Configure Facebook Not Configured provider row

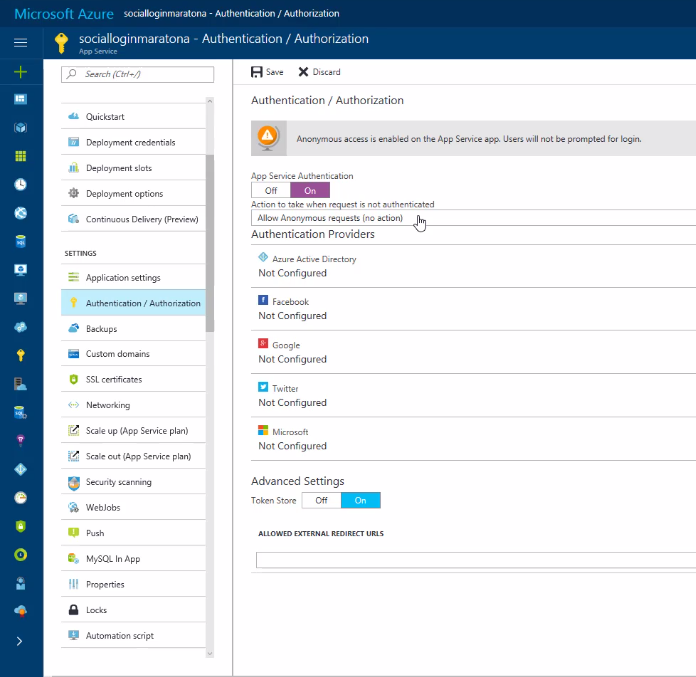tap(473, 309)
